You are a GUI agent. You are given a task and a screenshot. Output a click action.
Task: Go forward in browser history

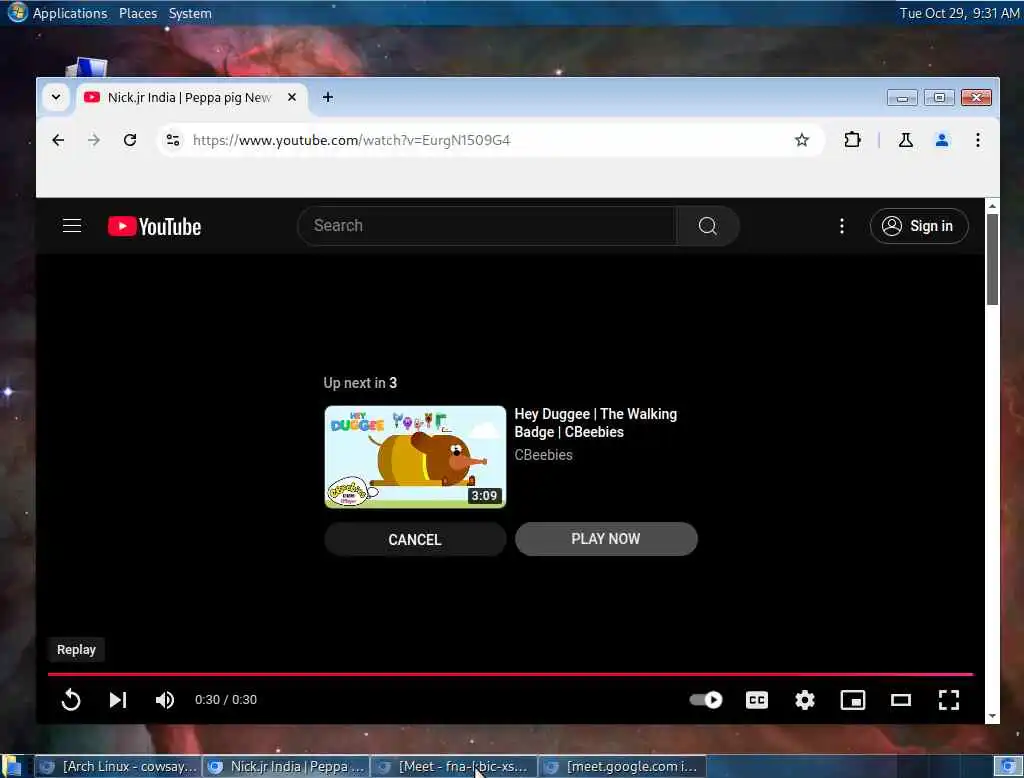94,140
